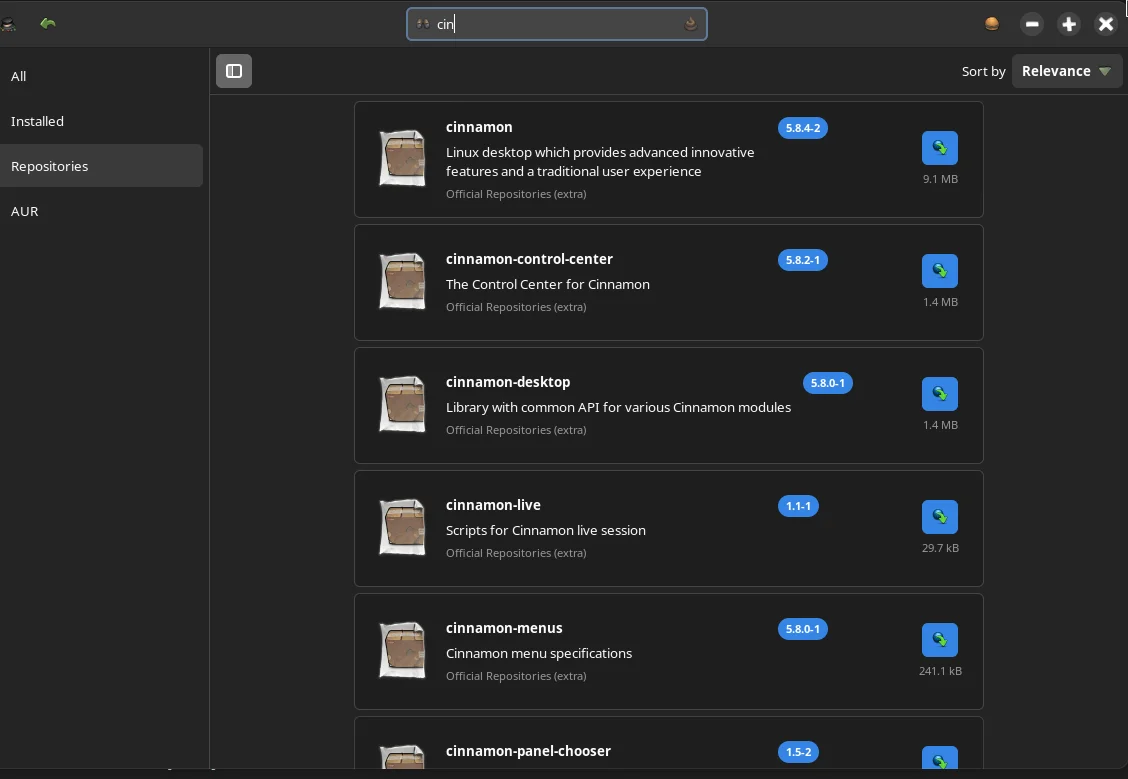This screenshot has width=1128, height=779.
Task: Install cinnamon-live using its blue icon
Action: [940, 516]
